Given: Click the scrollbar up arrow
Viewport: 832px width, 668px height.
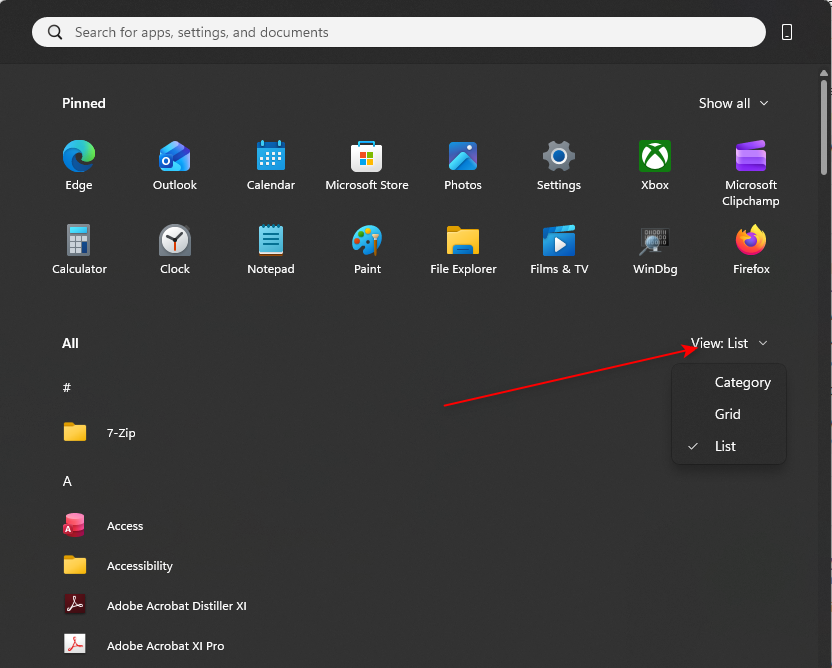Looking at the screenshot, I should pos(824,73).
